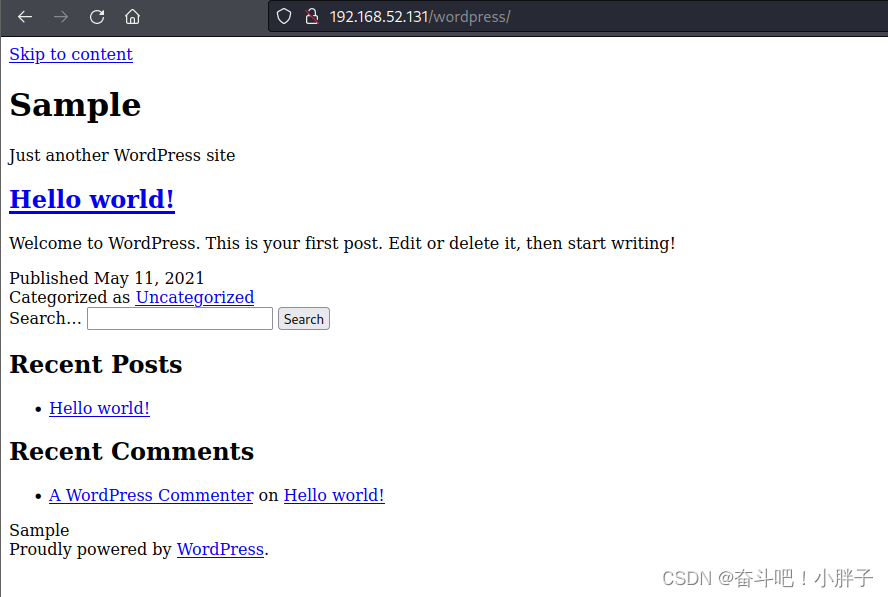The height and width of the screenshot is (597, 888).
Task: Open A WordPress Commenter link
Action: pyautogui.click(x=151, y=495)
